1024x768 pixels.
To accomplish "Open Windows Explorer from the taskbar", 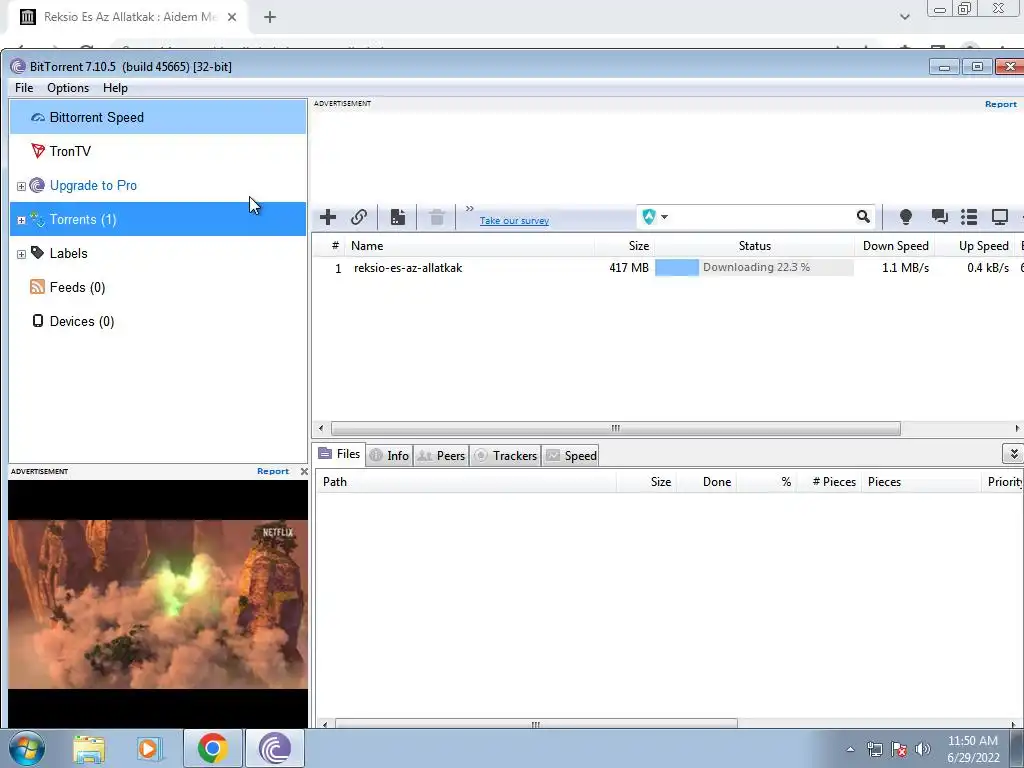I will click(89, 748).
